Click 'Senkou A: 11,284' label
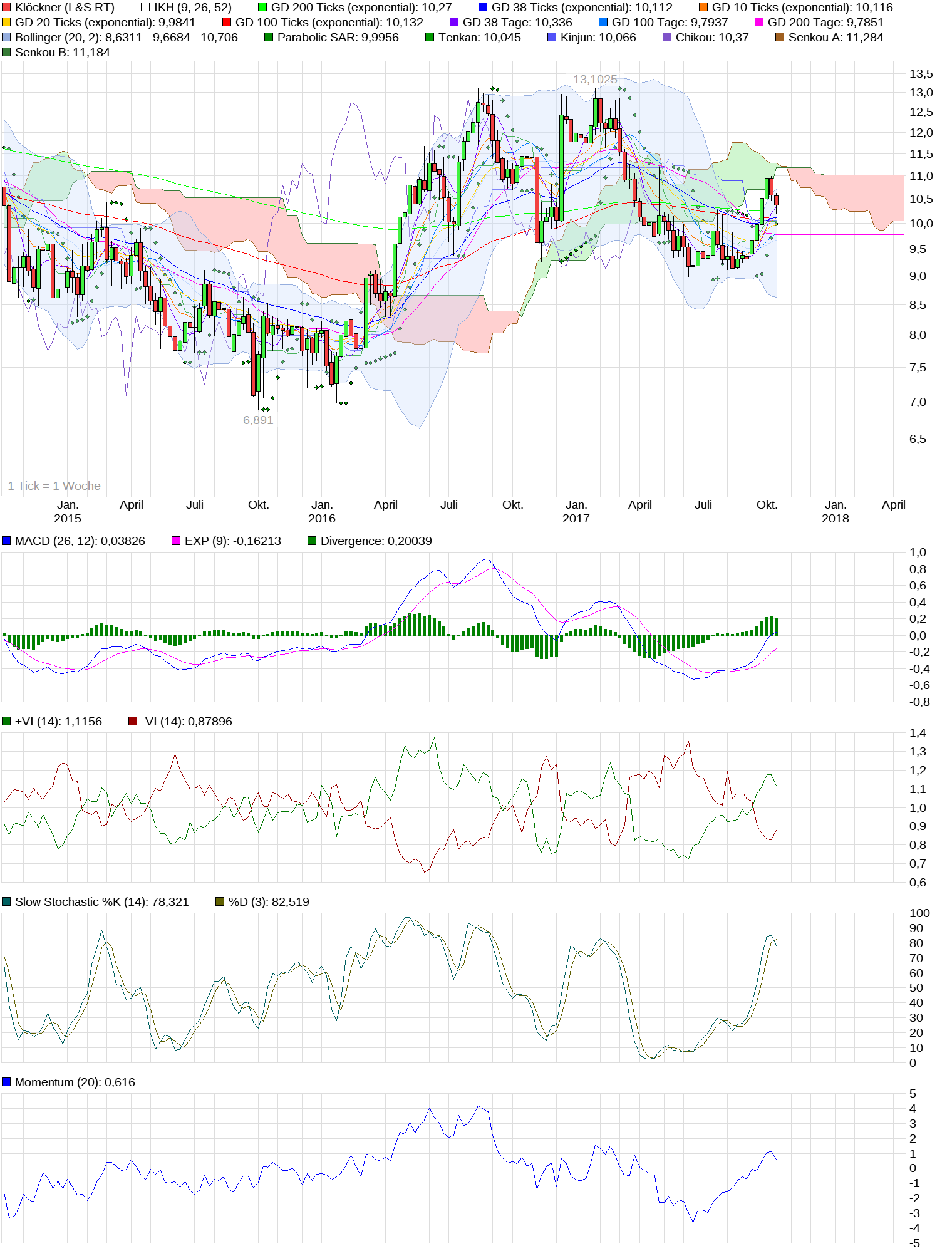This screenshot has height=1256, width=952. click(836, 38)
